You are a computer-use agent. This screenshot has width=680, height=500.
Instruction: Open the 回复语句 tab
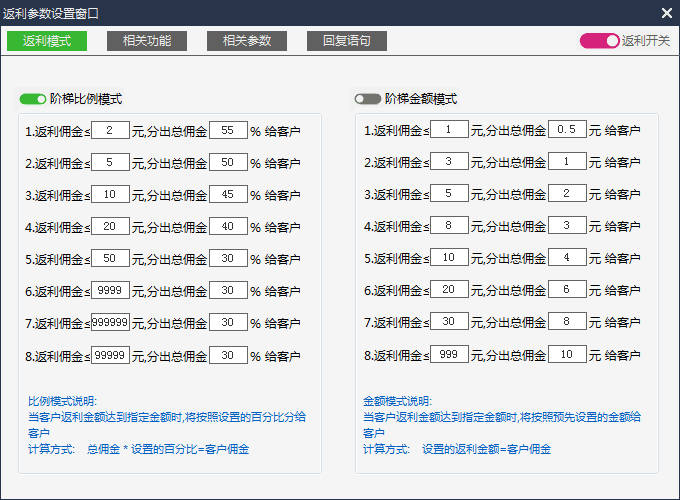click(347, 41)
